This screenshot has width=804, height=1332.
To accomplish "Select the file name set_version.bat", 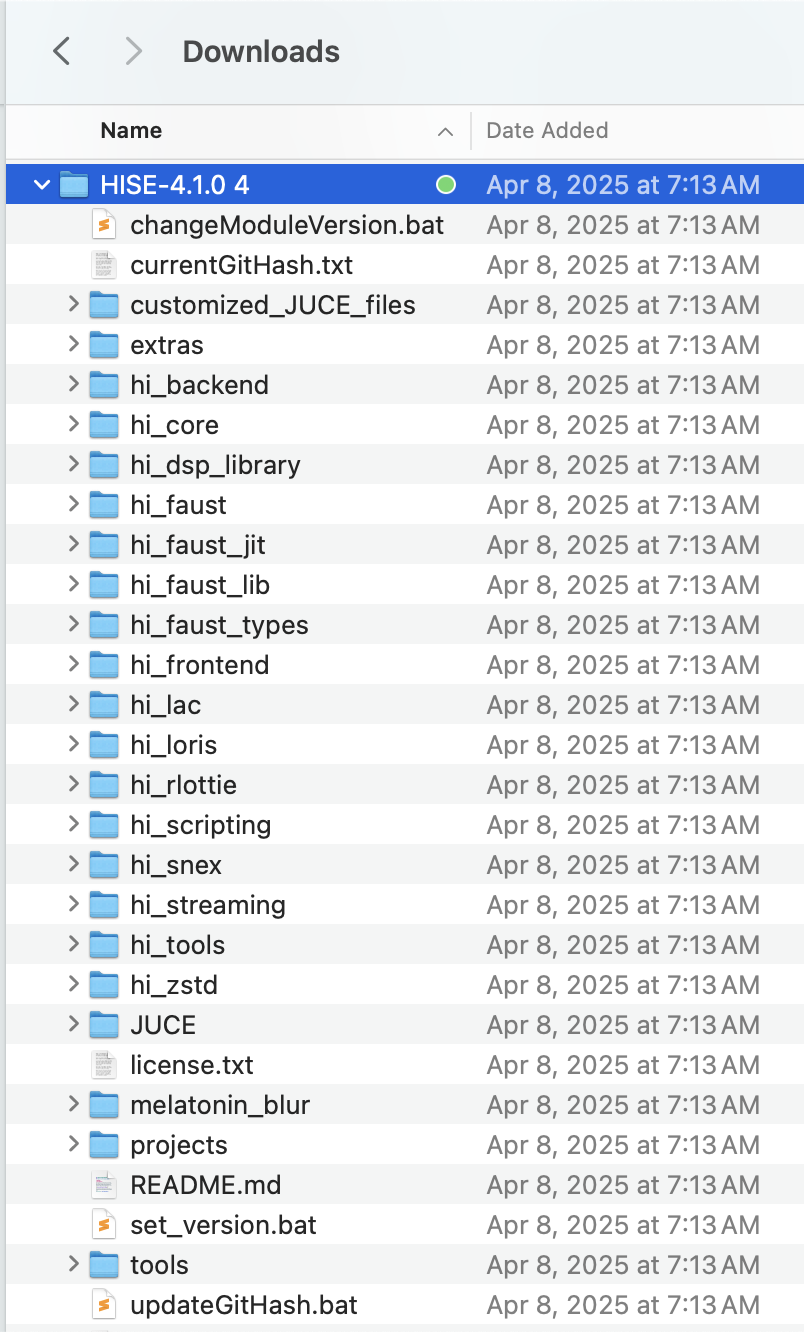I will click(224, 1225).
